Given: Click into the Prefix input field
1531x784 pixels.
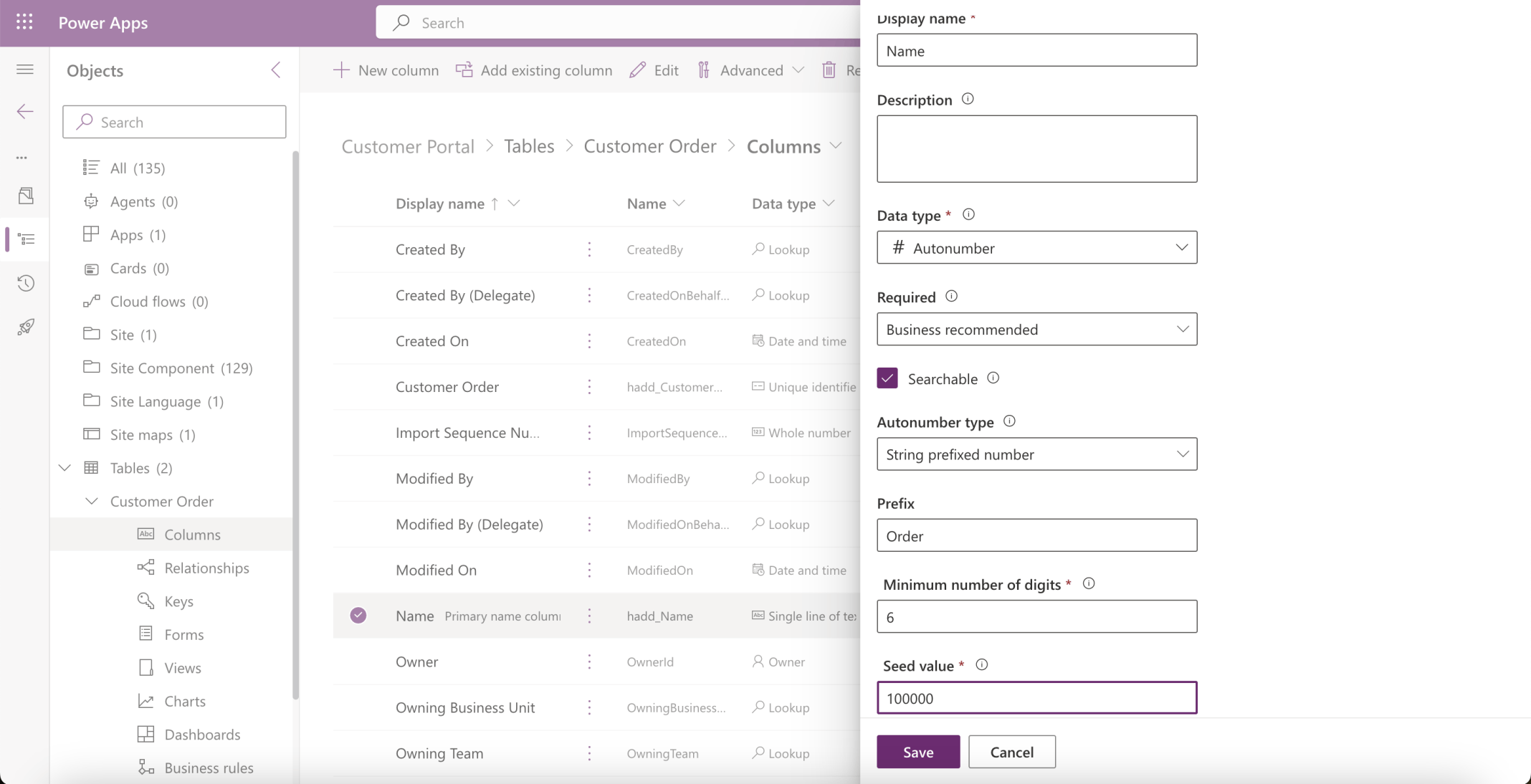Looking at the screenshot, I should coord(1036,535).
